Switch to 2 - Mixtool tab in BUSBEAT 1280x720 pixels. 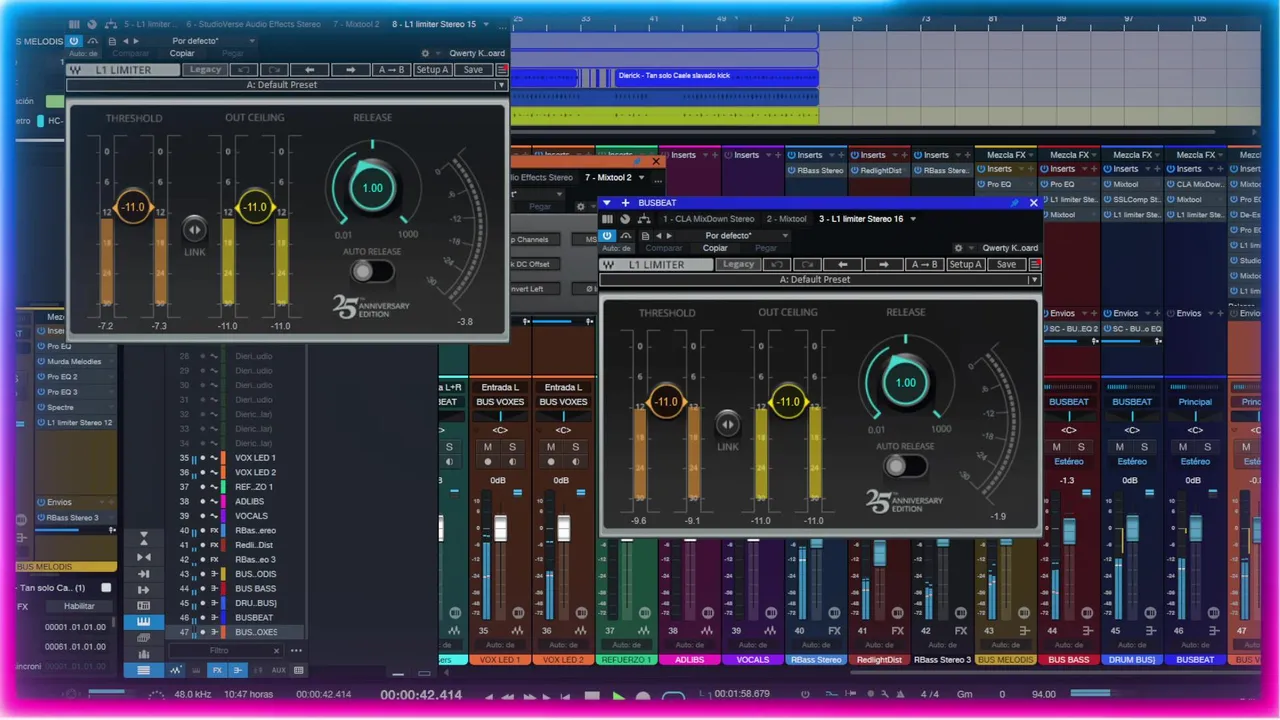point(786,219)
